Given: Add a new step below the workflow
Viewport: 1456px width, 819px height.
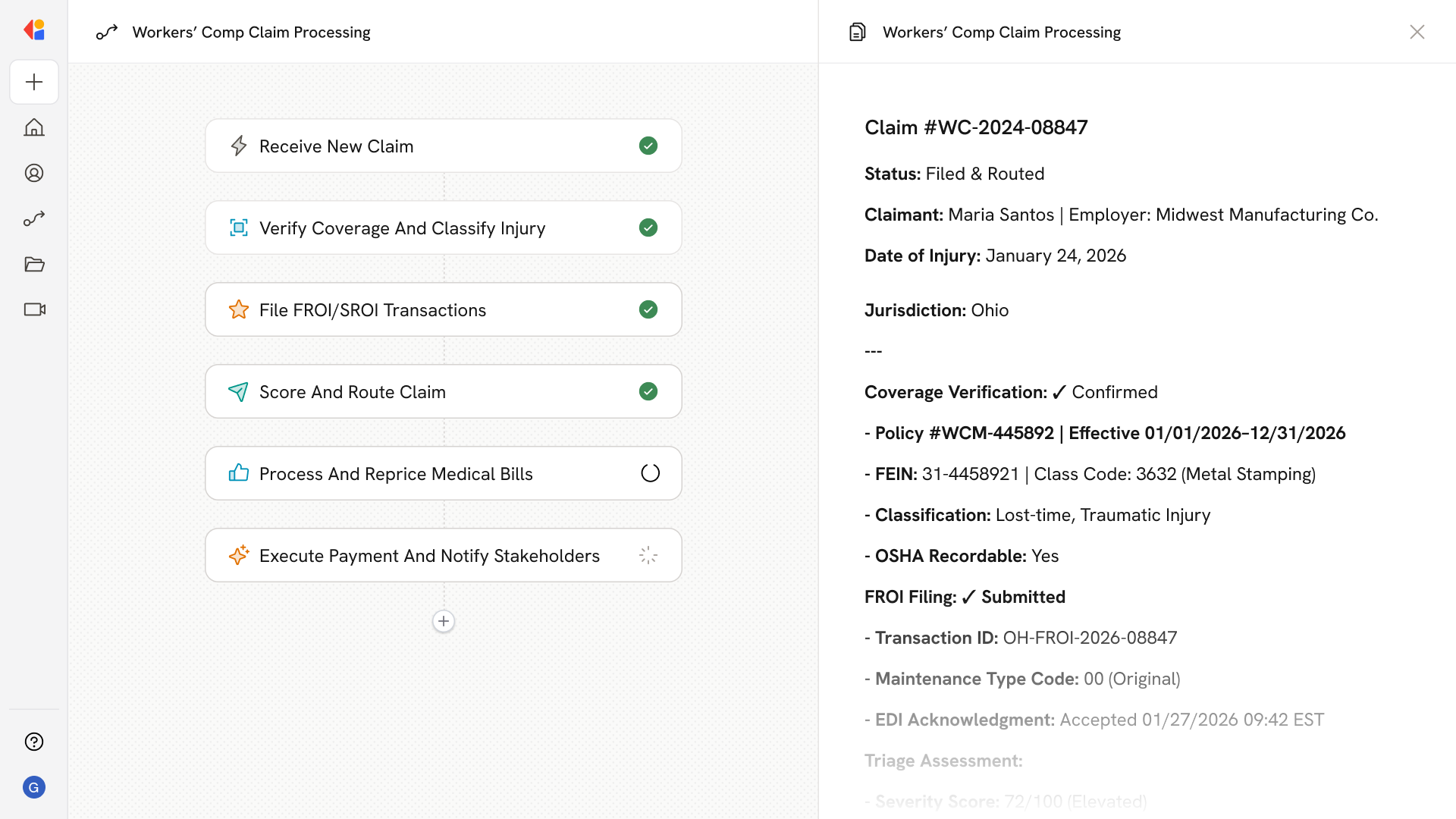Looking at the screenshot, I should coord(444,621).
